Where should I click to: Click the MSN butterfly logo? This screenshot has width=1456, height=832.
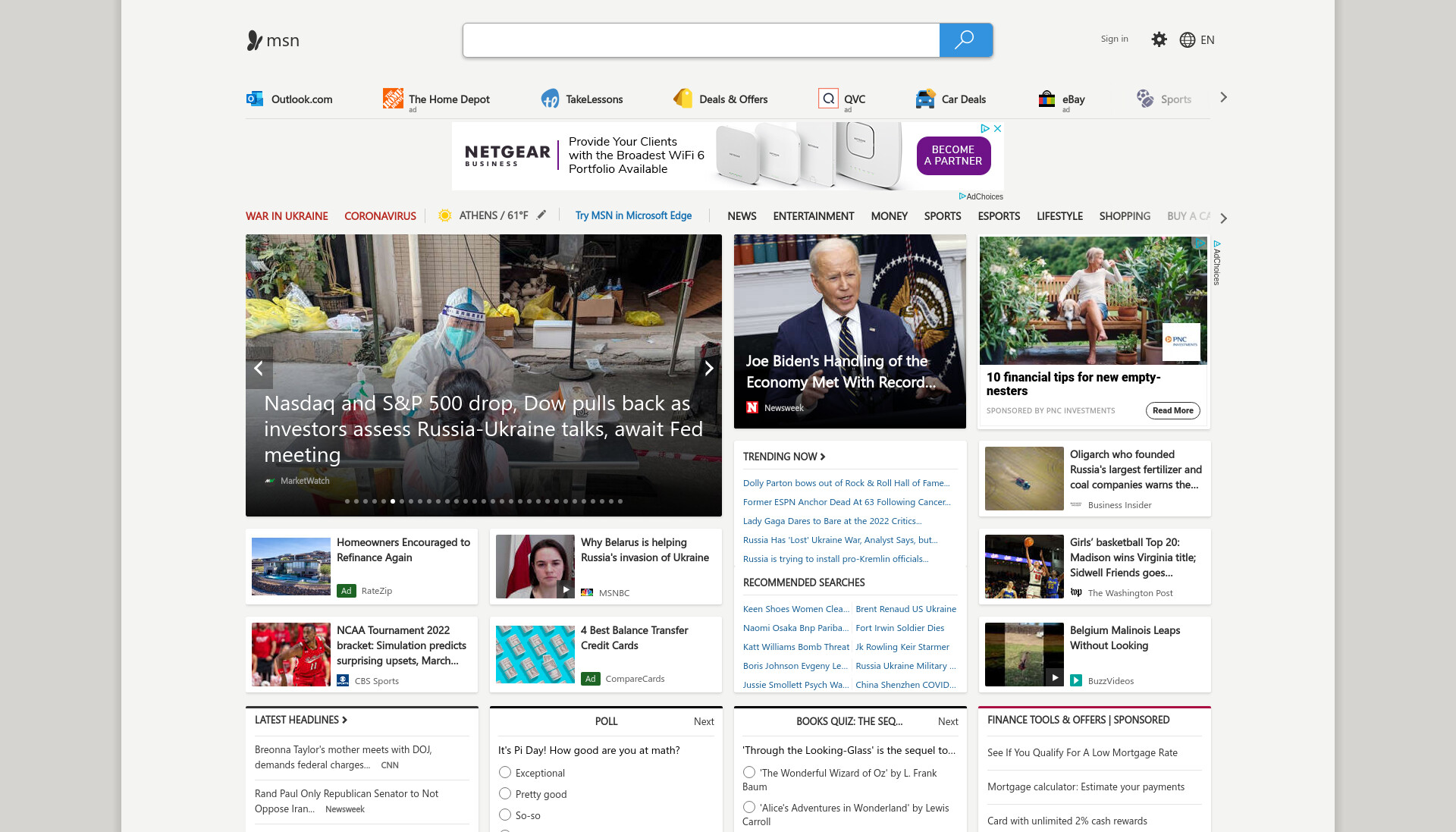pyautogui.click(x=254, y=40)
